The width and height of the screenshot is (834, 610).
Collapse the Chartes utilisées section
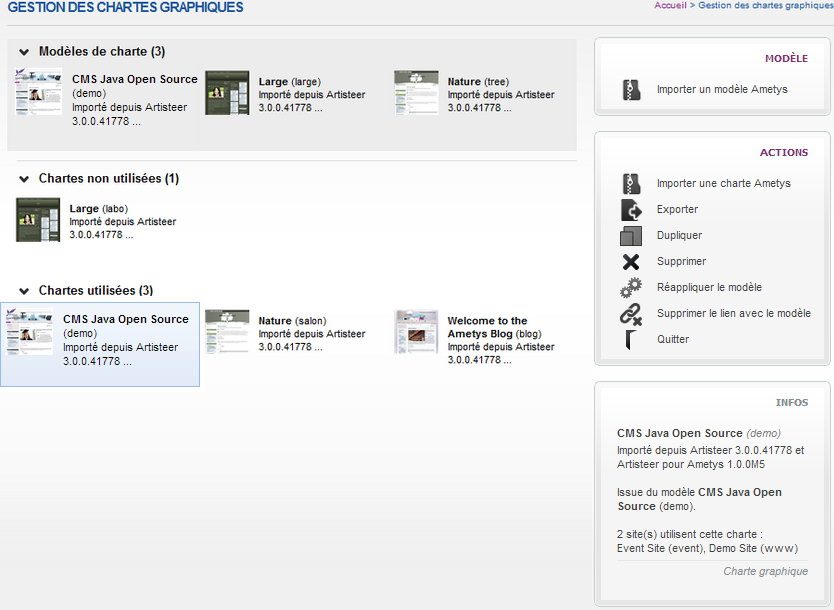pyautogui.click(x=24, y=291)
